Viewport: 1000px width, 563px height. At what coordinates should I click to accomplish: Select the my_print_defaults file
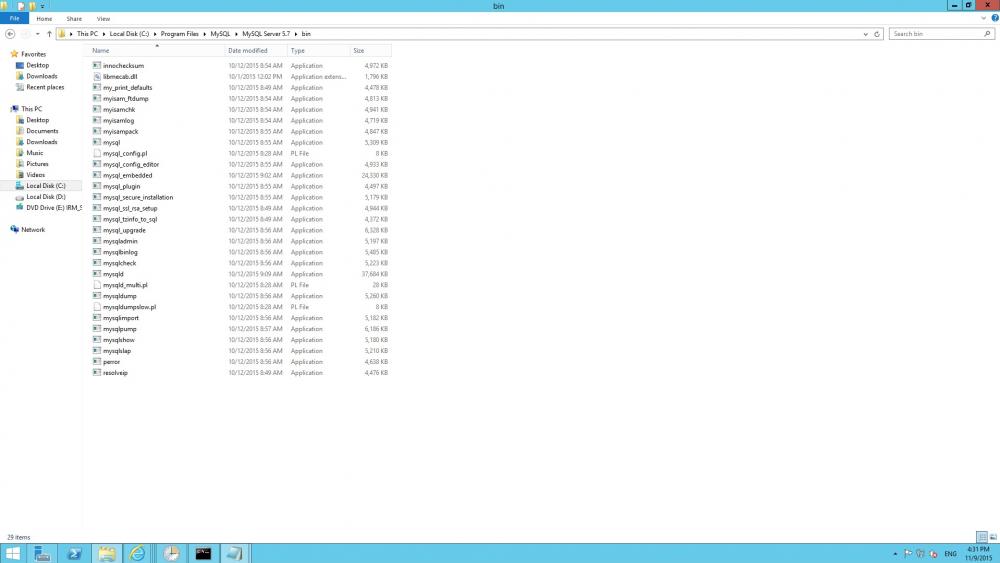[128, 87]
